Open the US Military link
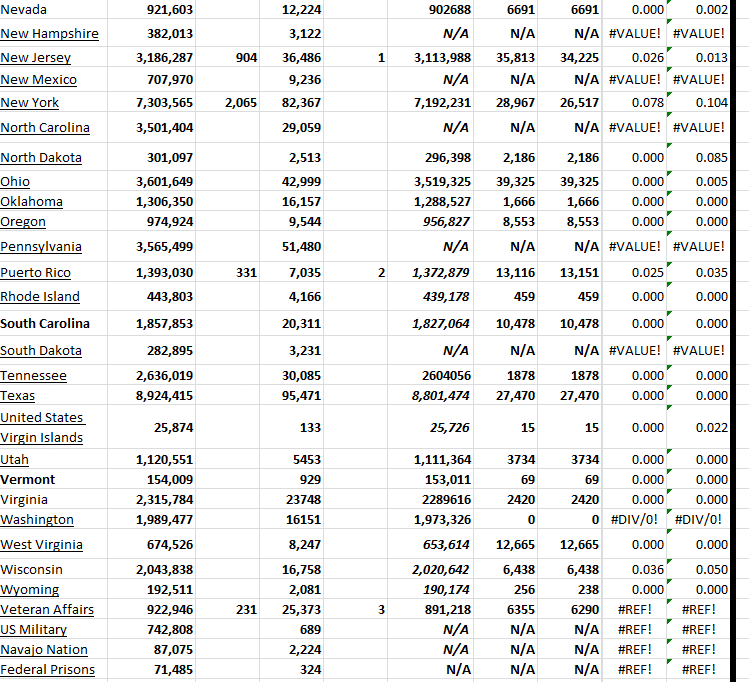The height and width of the screenshot is (682, 749). point(33,629)
